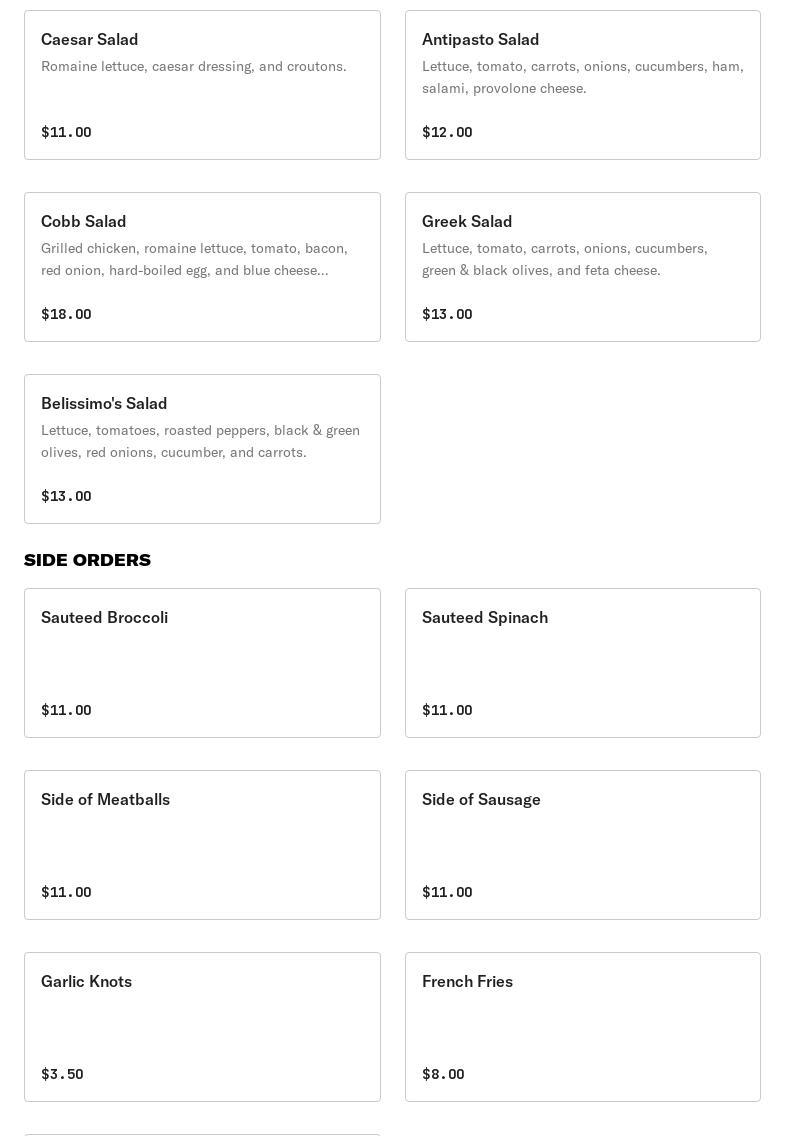The width and height of the screenshot is (785, 1136).
Task: Open the Sauteed Spinach side order
Action: pos(582,663)
